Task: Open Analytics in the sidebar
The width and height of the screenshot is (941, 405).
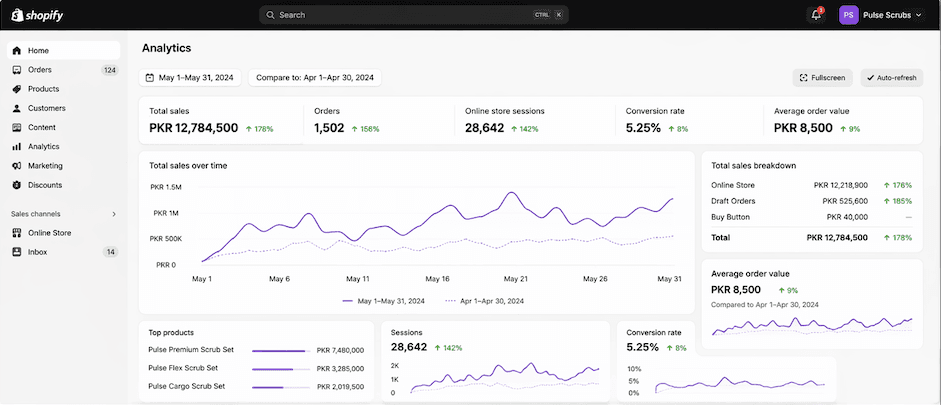Action: coord(64,146)
